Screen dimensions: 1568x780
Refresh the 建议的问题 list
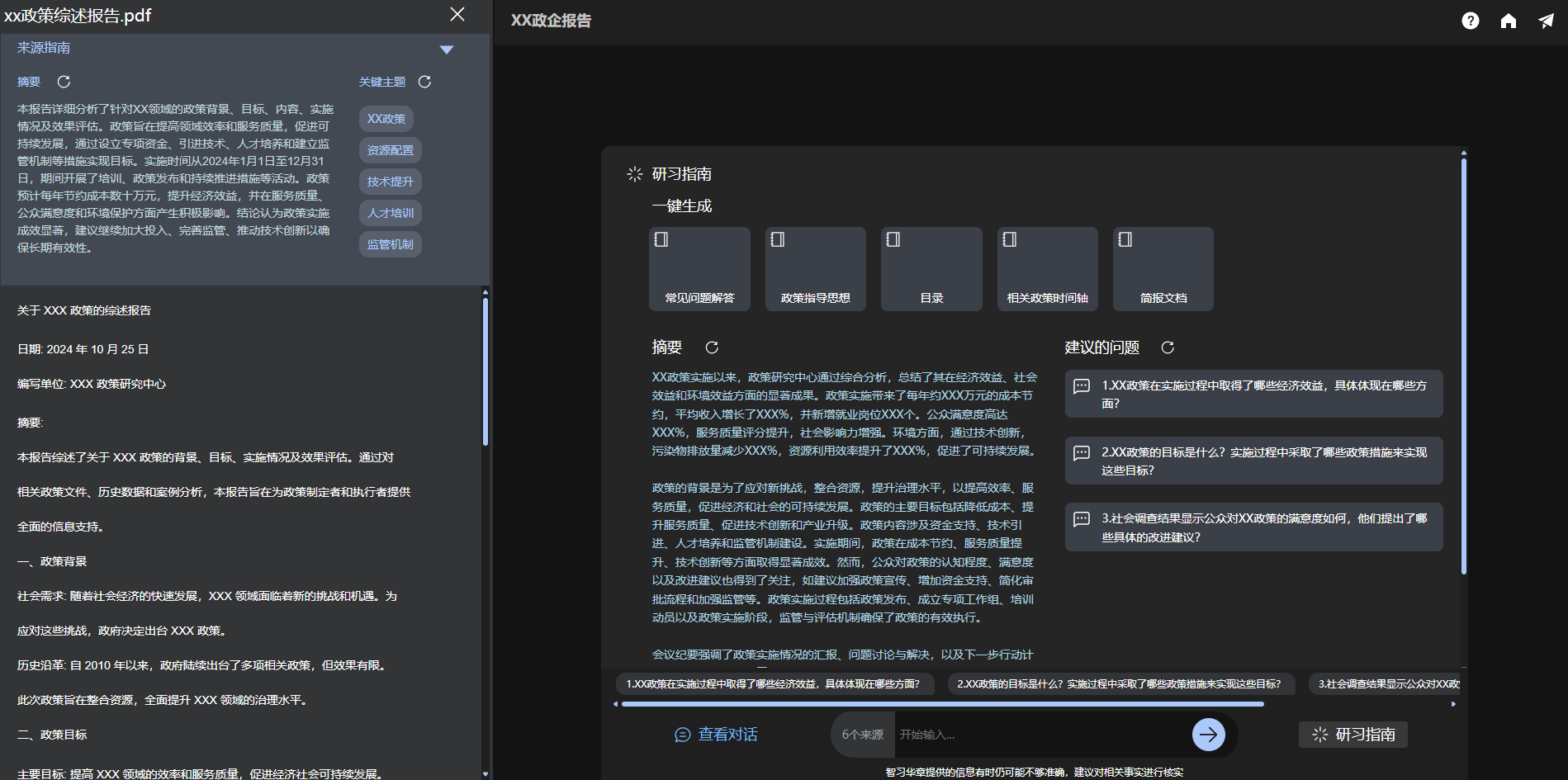pyautogui.click(x=1168, y=347)
